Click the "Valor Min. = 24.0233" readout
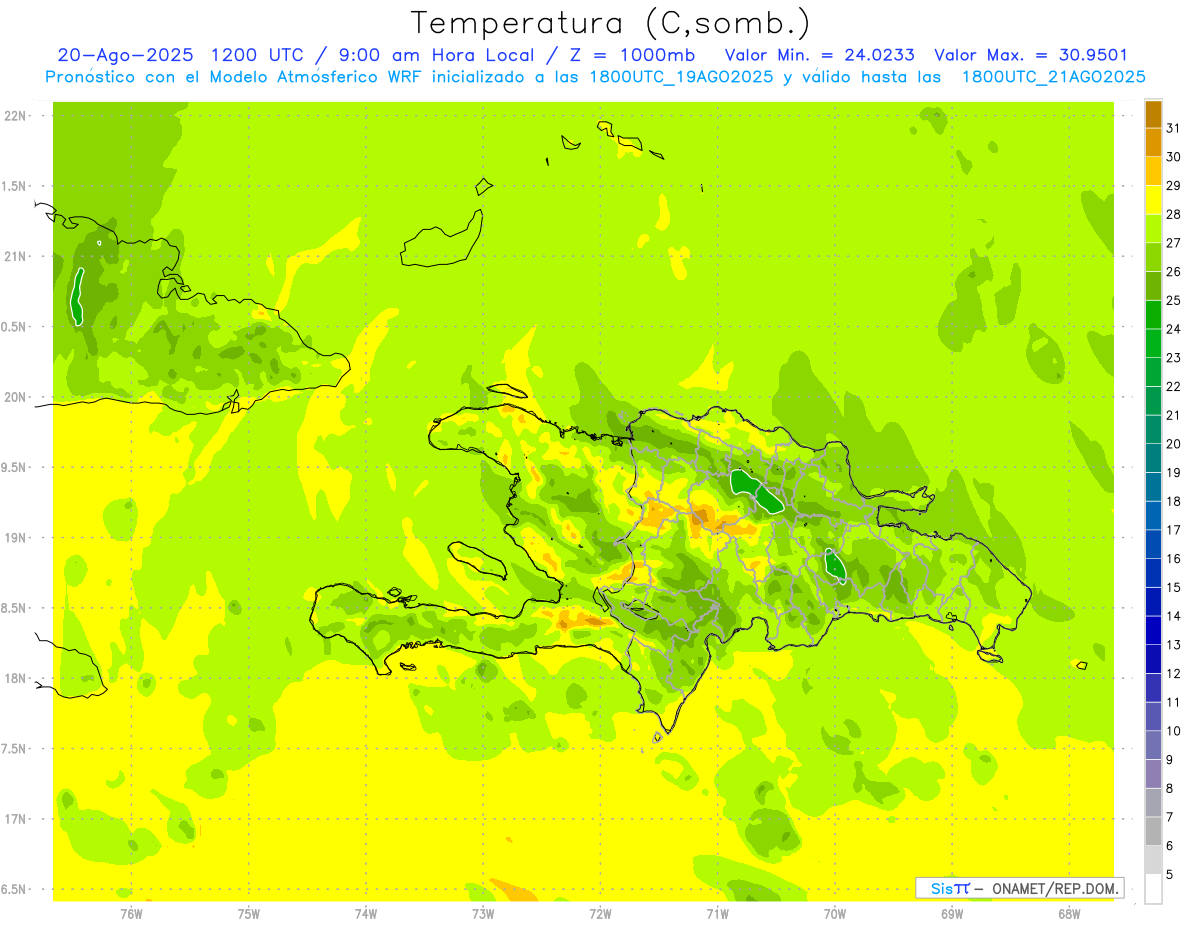This screenshot has width=1200, height=927. [x=819, y=55]
